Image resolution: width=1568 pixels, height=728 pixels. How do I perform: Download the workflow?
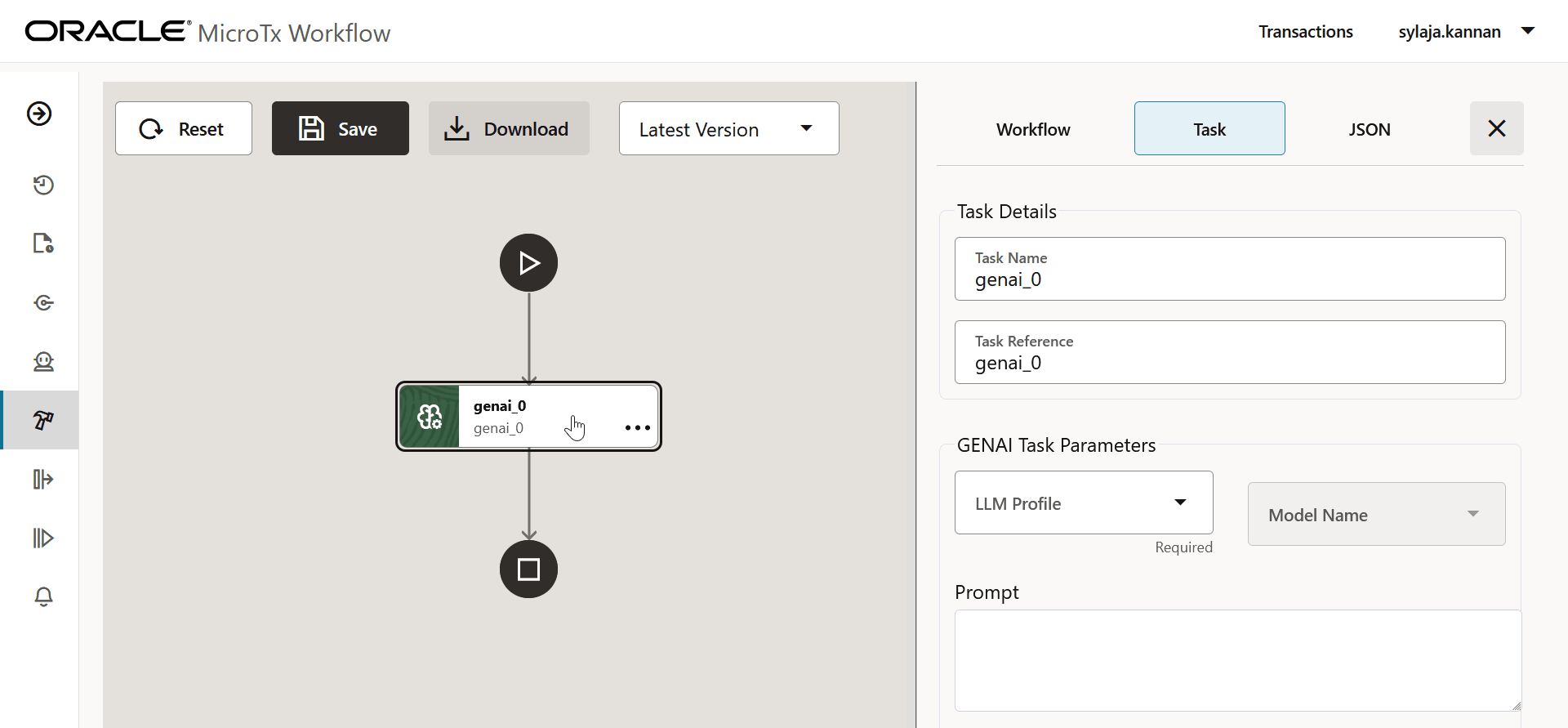coord(509,128)
